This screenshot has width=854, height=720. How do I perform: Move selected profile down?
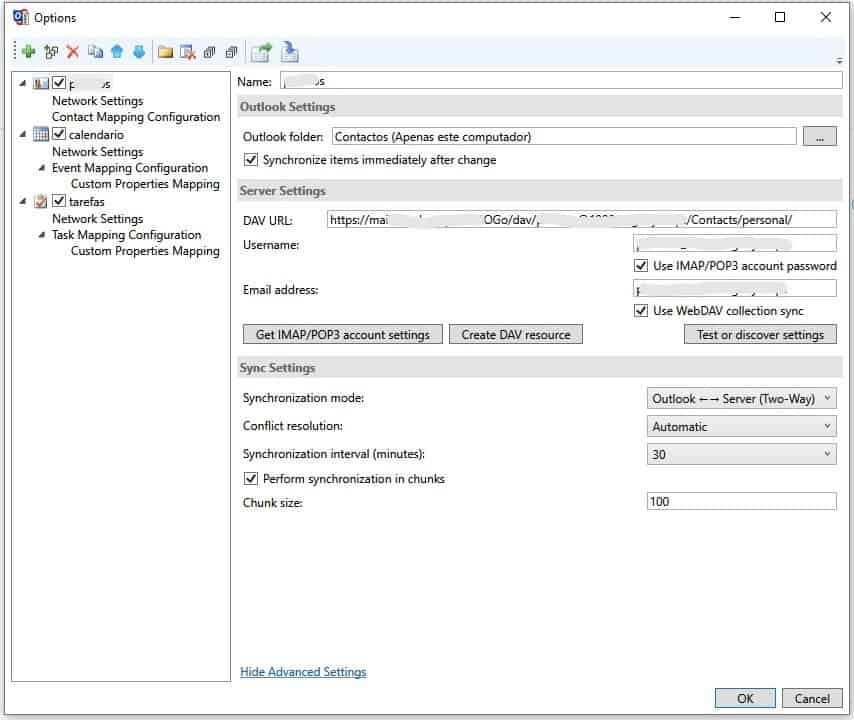[x=139, y=52]
